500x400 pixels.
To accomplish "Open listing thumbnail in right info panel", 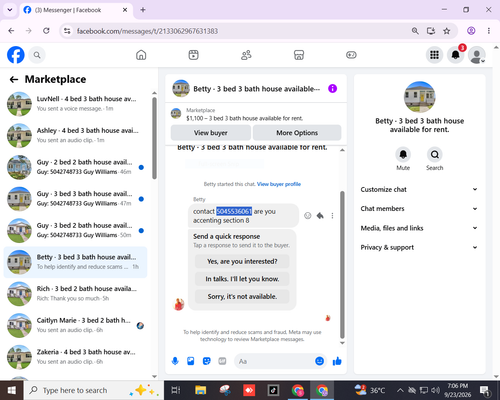I will [419, 97].
